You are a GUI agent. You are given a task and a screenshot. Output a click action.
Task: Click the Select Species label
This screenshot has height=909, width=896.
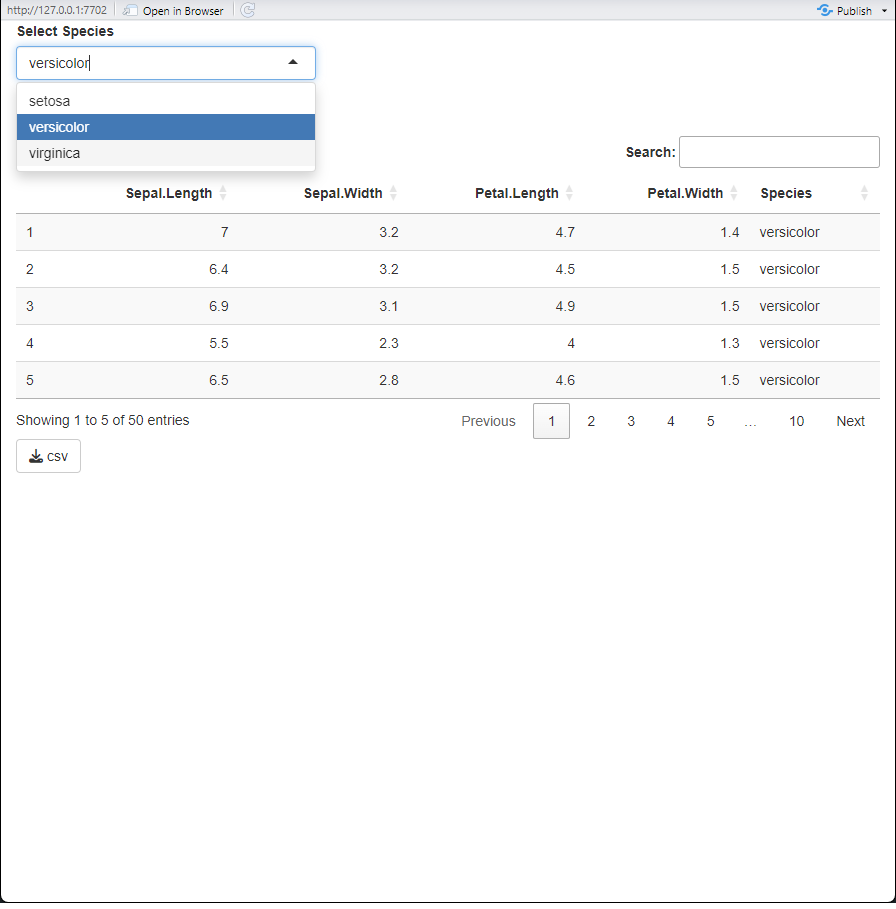coord(65,31)
